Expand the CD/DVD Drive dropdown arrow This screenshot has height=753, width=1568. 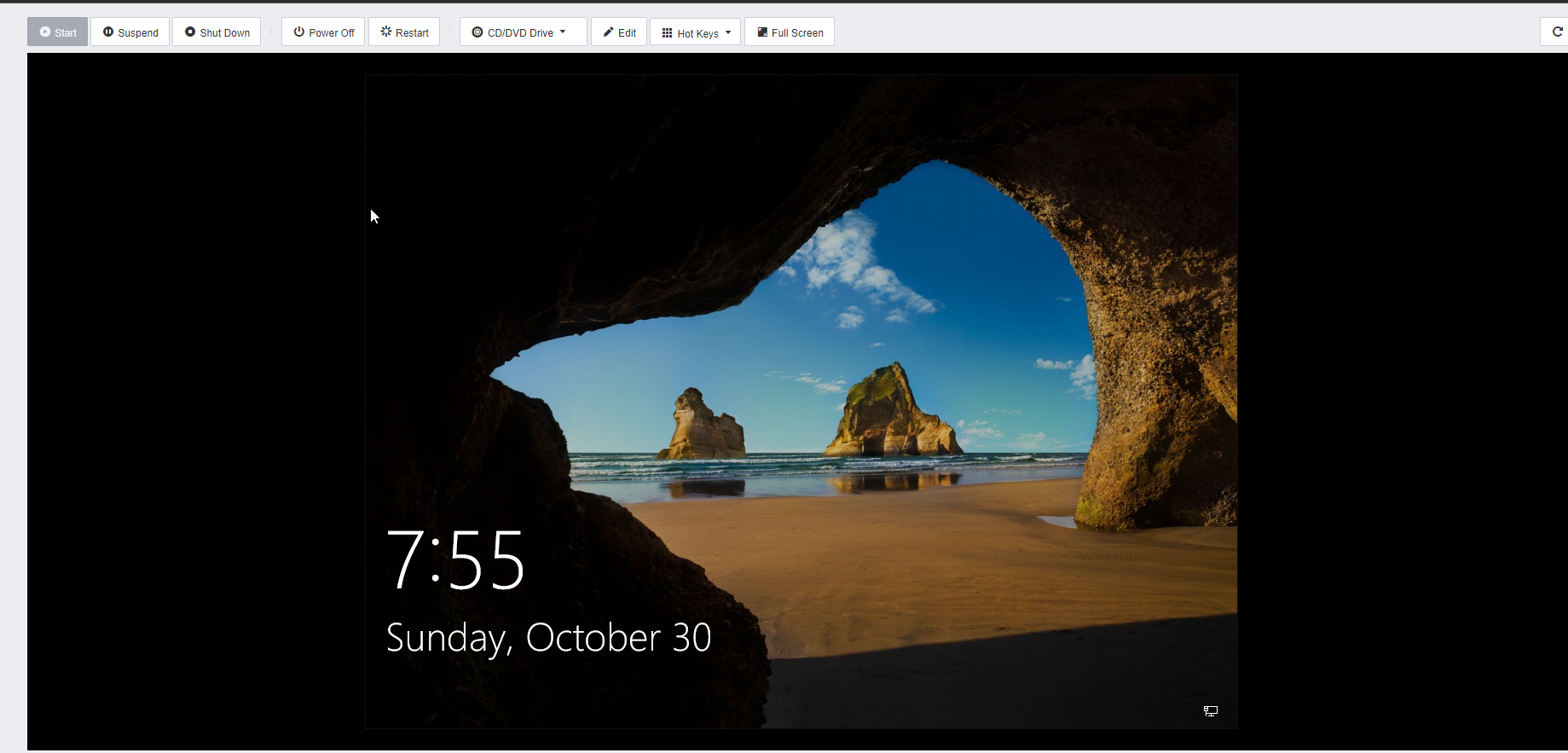pyautogui.click(x=563, y=32)
